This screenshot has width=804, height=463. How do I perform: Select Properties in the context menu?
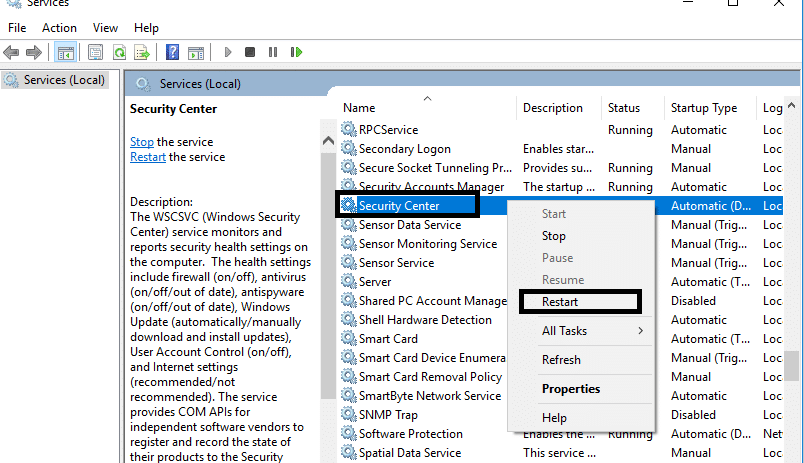570,389
